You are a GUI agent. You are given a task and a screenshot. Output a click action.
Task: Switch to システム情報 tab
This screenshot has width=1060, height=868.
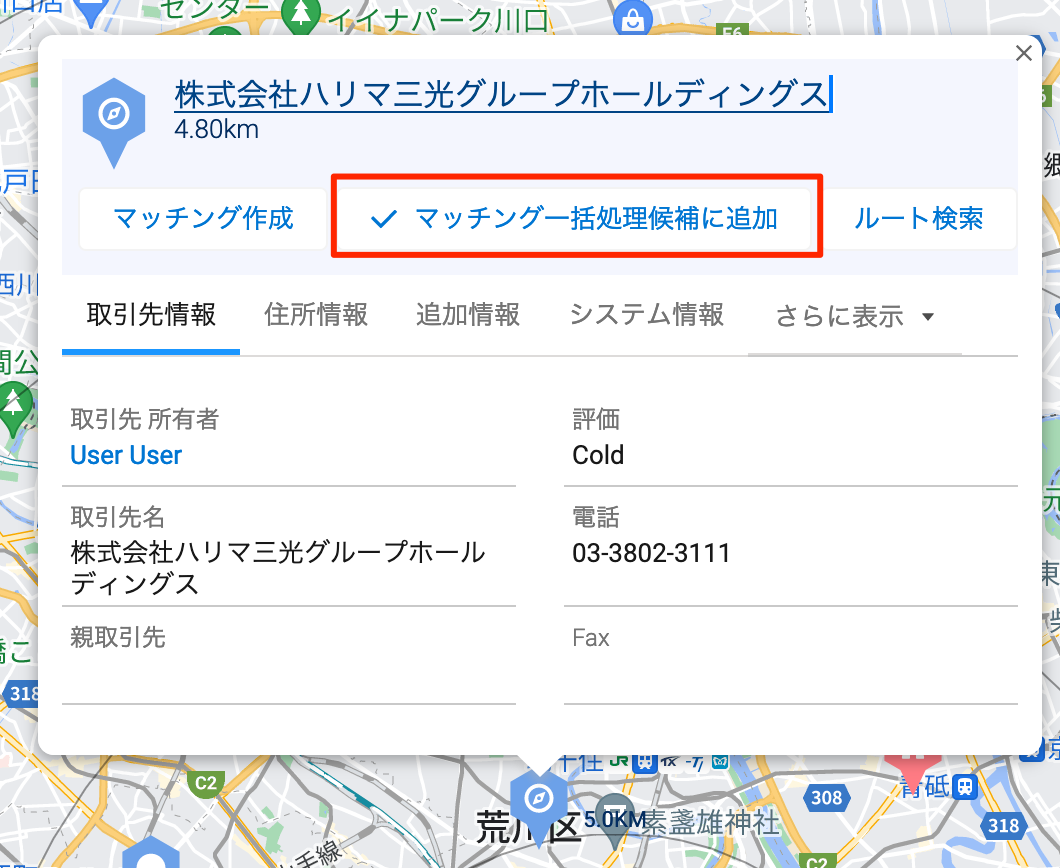pyautogui.click(x=647, y=316)
